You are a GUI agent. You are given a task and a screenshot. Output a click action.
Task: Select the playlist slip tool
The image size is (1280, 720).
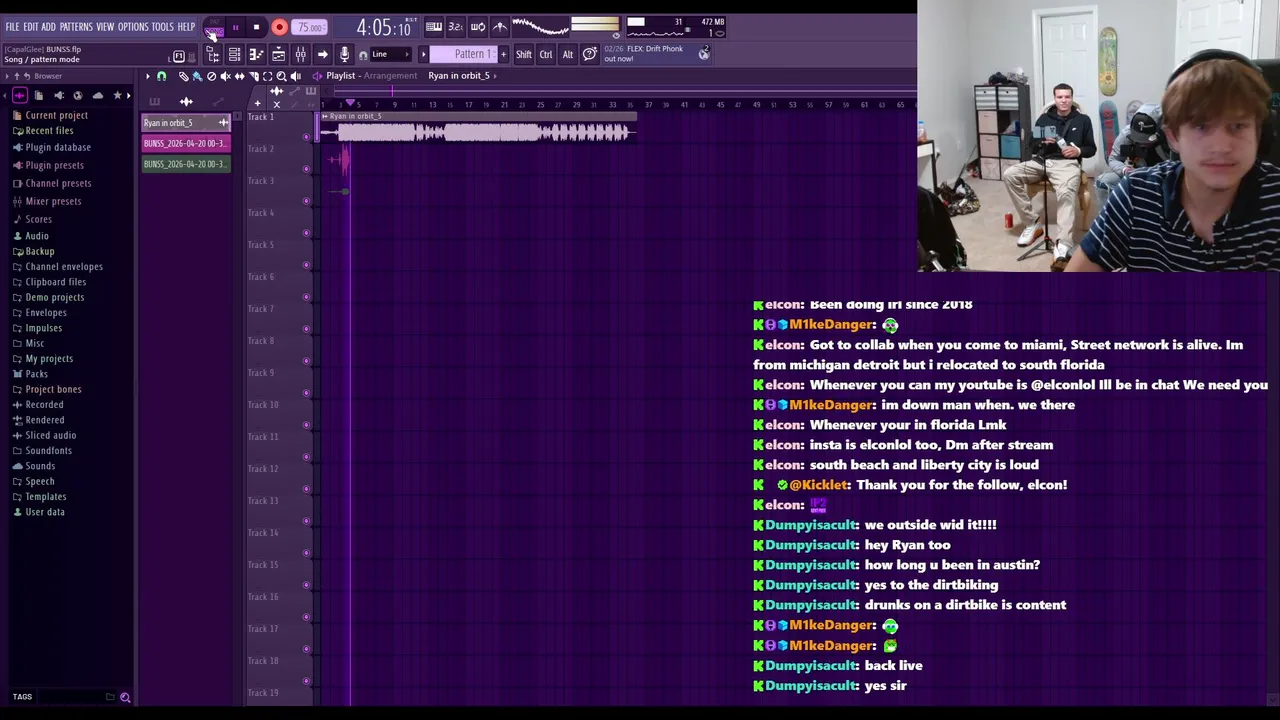pos(239,76)
